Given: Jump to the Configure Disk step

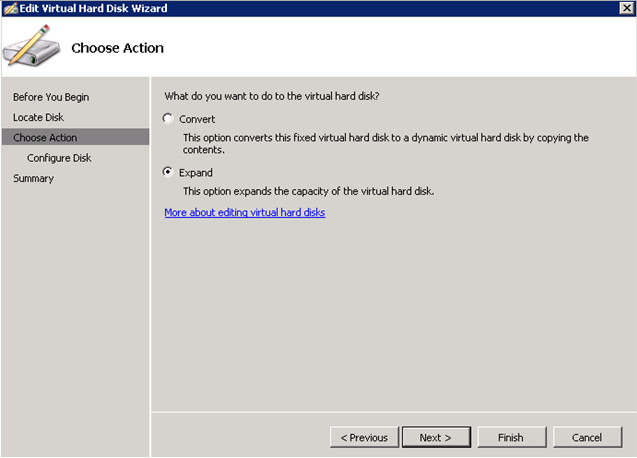Looking at the screenshot, I should pos(59,158).
